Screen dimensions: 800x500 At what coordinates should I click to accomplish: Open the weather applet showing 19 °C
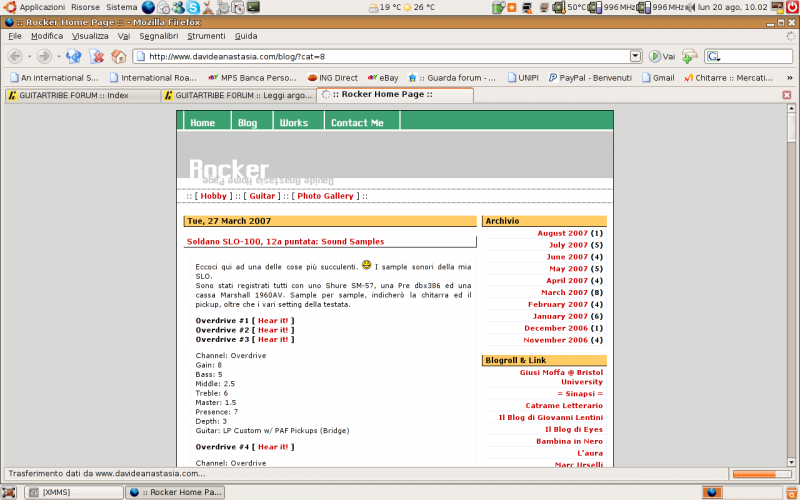tap(385, 7)
